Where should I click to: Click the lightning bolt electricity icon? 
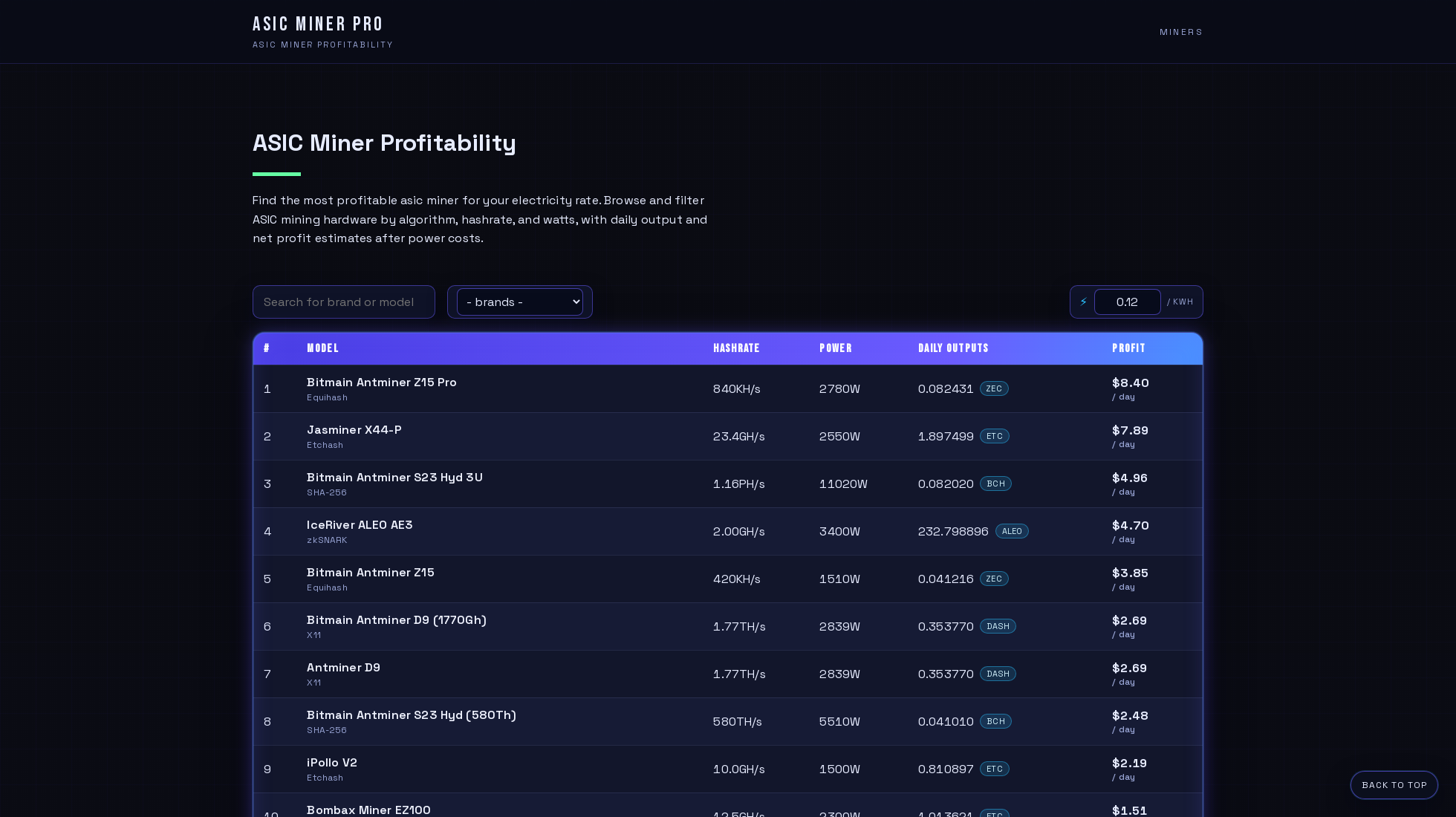pyautogui.click(x=1084, y=302)
